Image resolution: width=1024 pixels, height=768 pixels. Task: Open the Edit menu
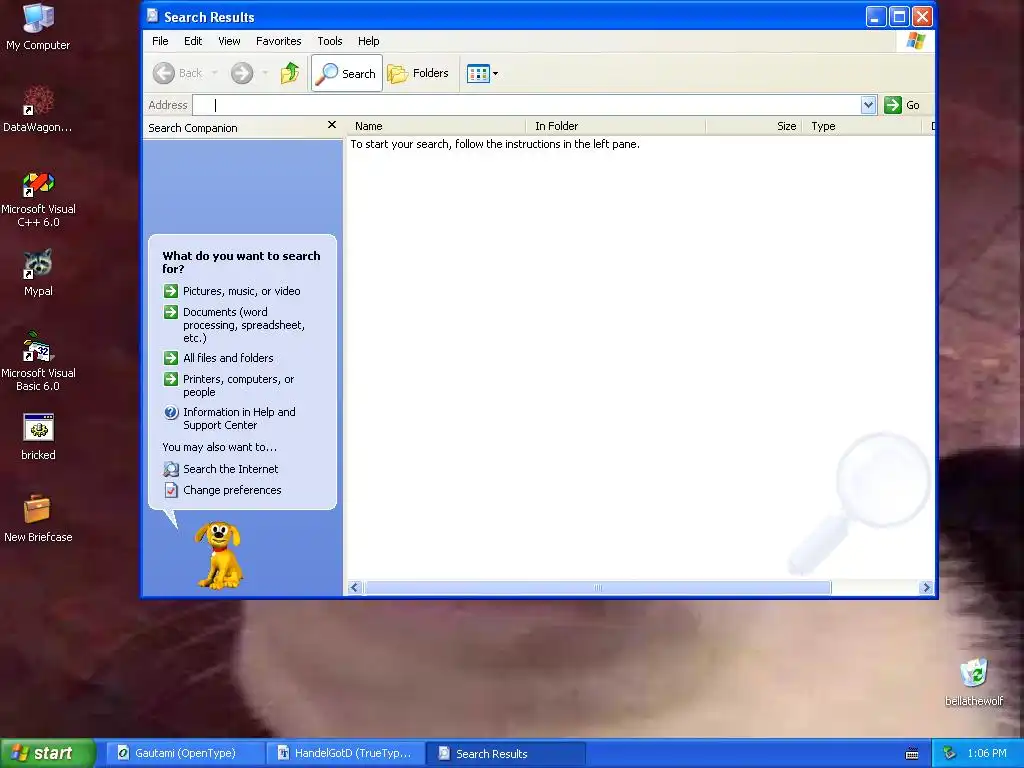tap(193, 41)
